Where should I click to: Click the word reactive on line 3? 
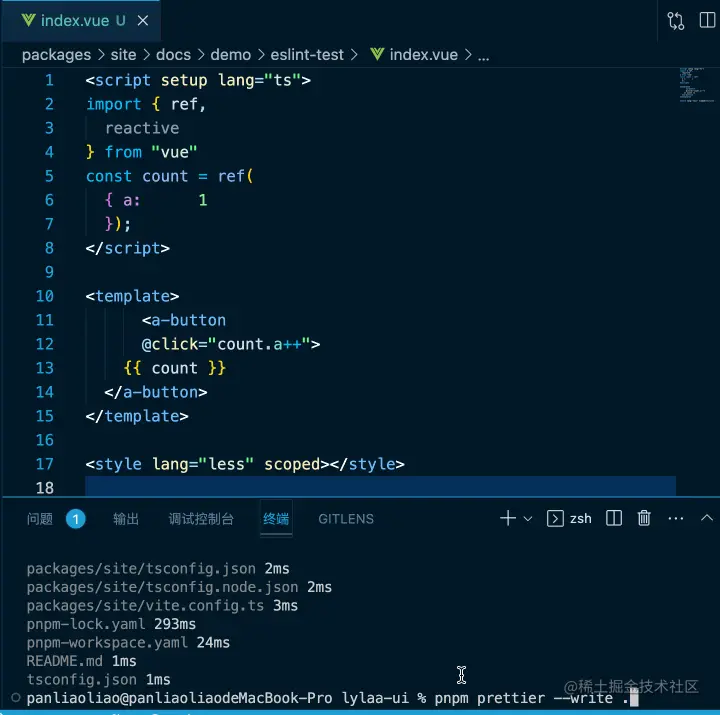(142, 128)
